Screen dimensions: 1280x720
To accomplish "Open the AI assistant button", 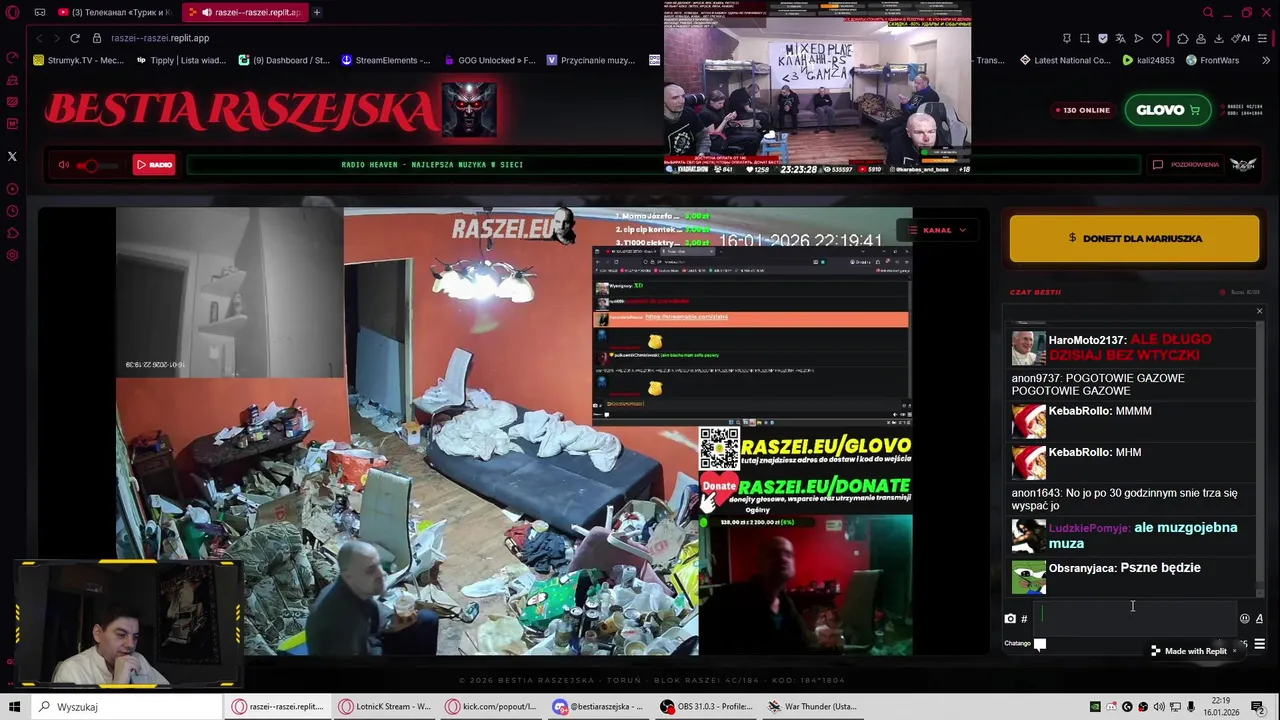I will [1242, 38].
